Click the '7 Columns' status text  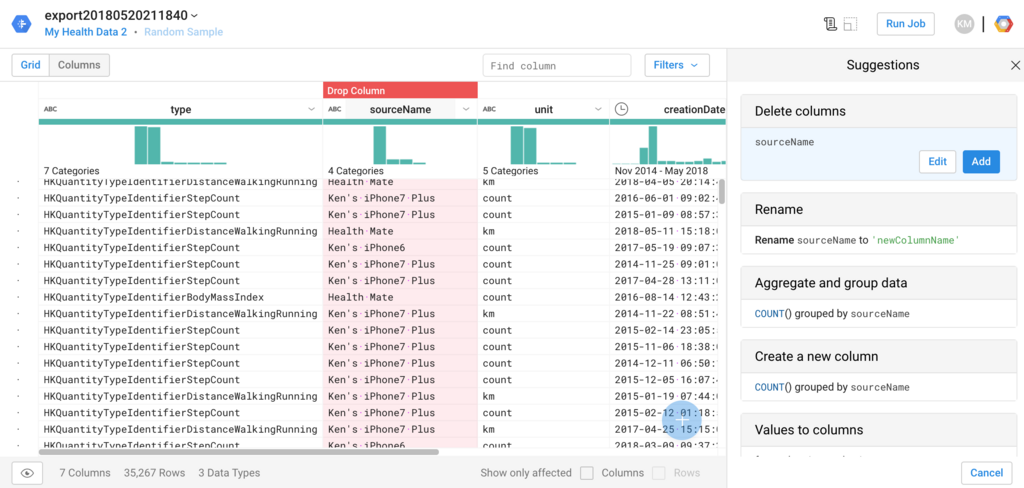[85, 473]
